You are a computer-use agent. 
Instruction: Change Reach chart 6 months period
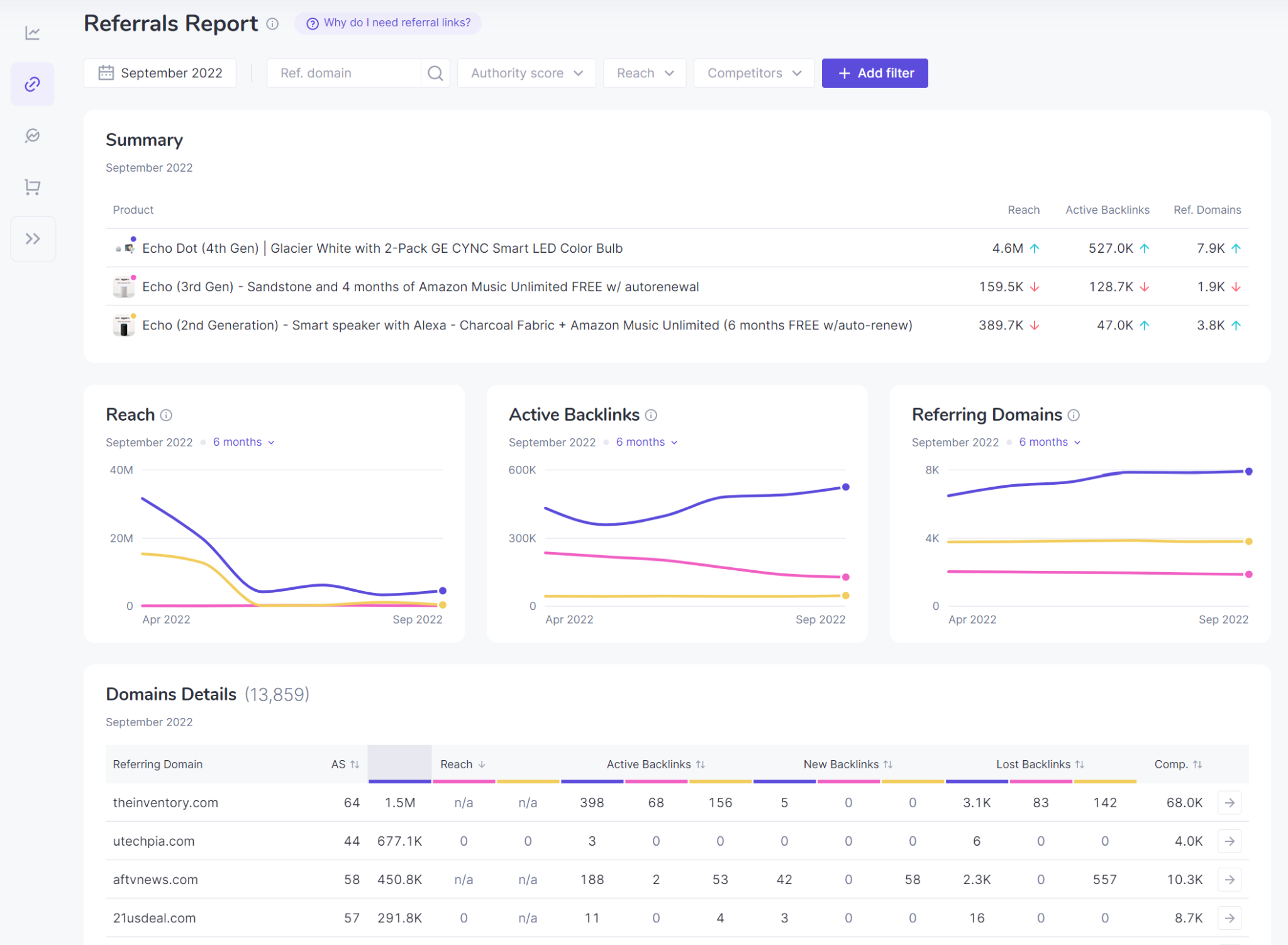(x=243, y=442)
